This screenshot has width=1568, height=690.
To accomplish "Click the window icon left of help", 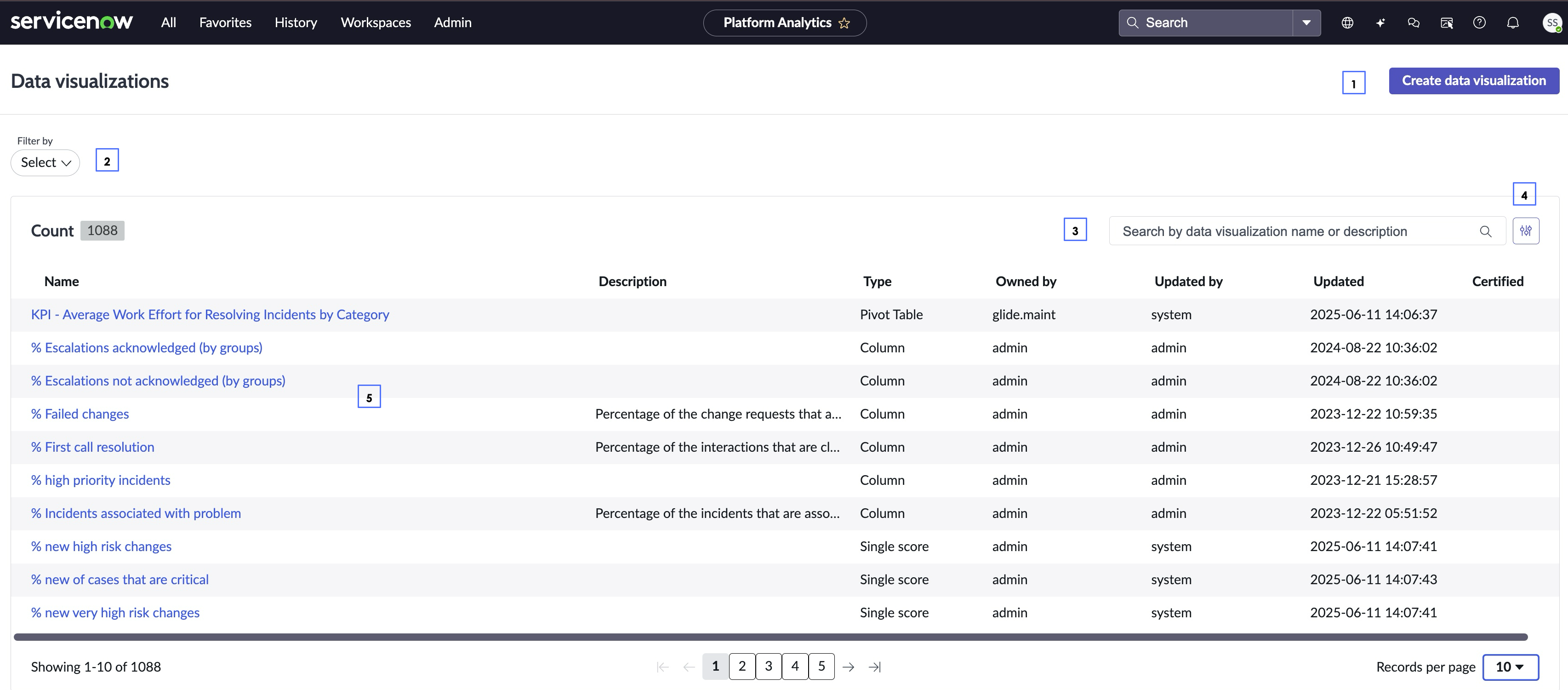I will 1447,23.
